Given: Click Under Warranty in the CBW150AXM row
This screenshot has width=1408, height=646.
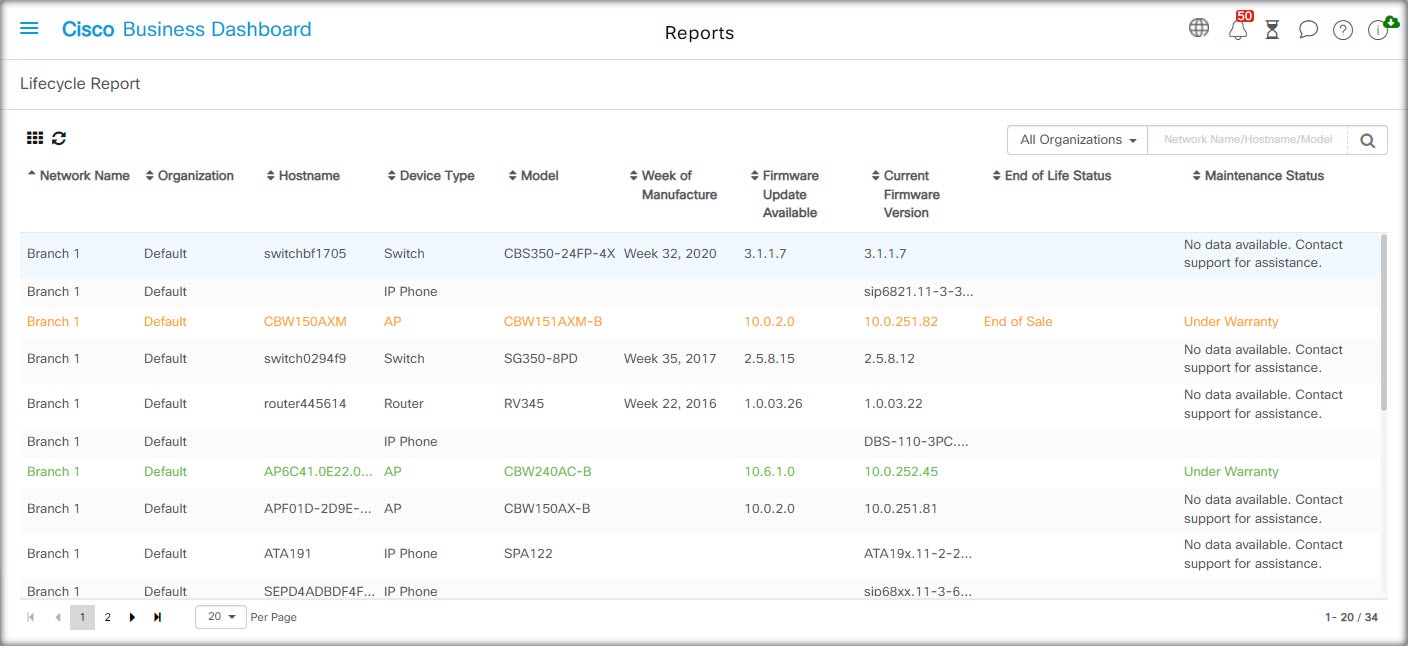Looking at the screenshot, I should (x=1231, y=322).
